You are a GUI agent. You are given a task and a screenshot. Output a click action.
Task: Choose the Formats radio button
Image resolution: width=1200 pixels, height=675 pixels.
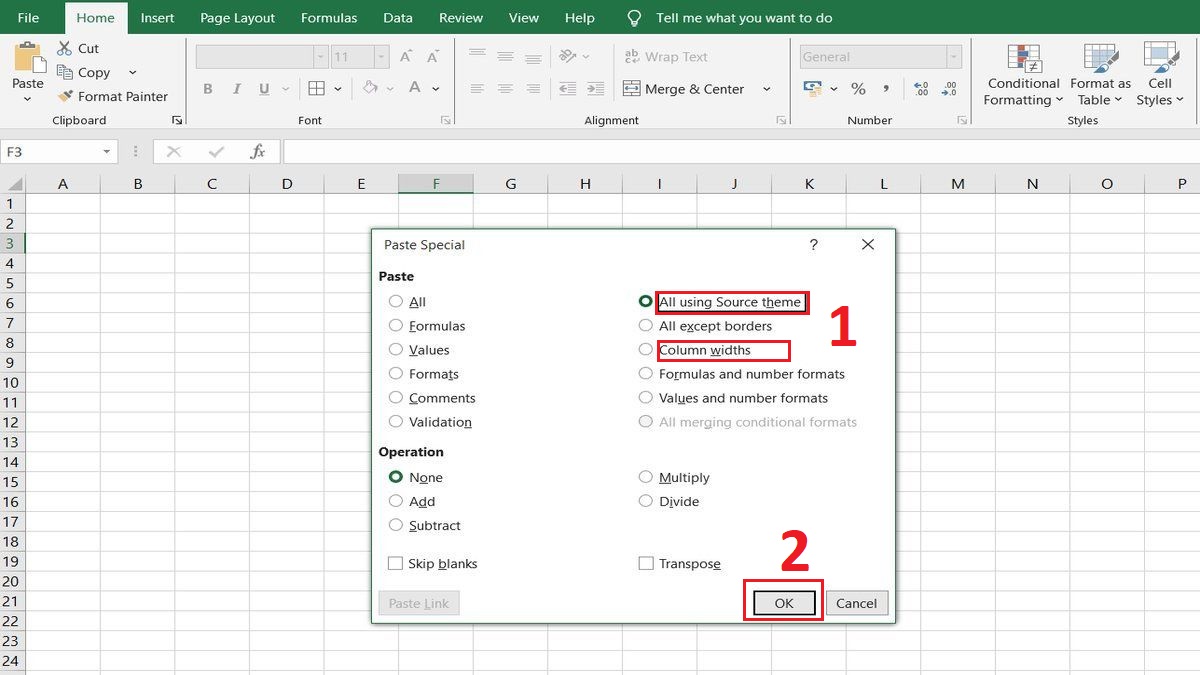click(396, 373)
